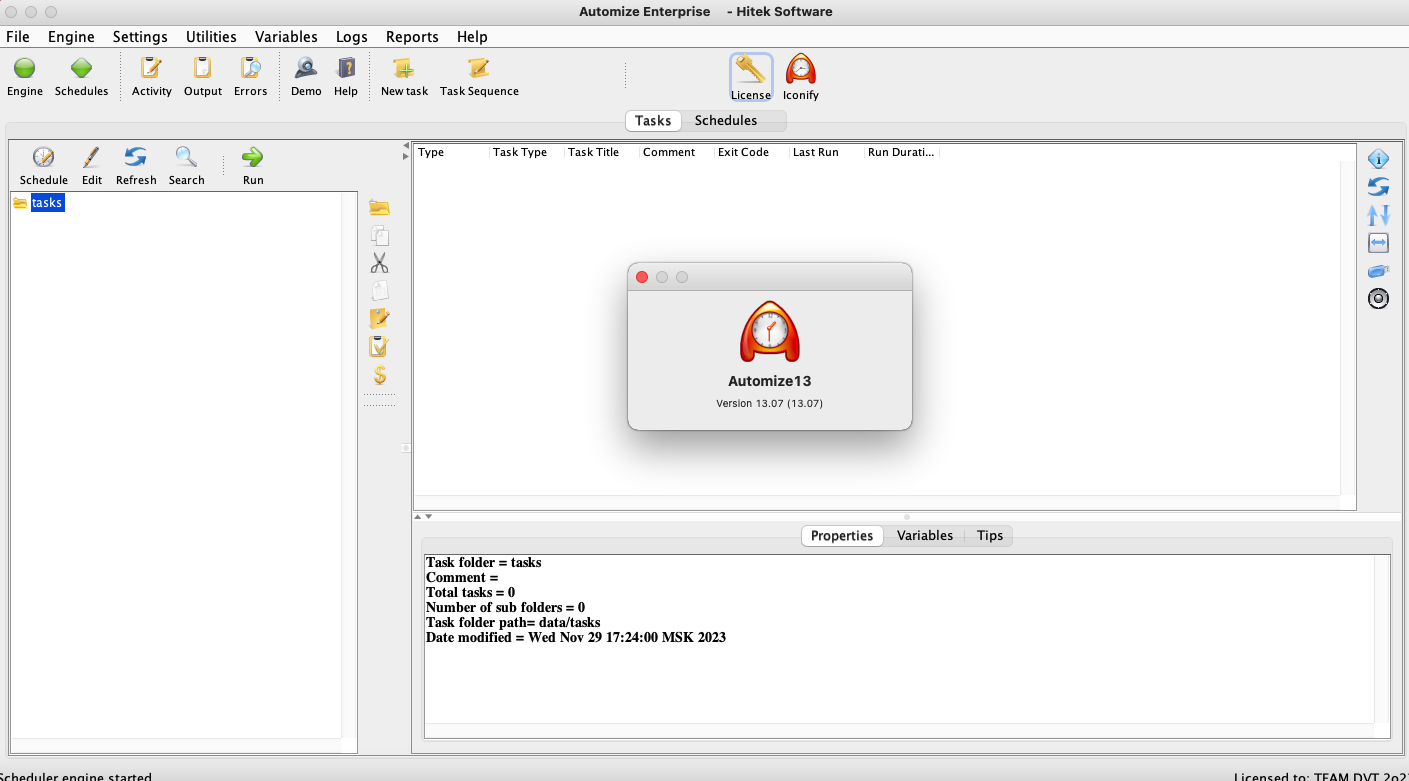This screenshot has height=781, width=1409.
Task: Close the Automize13 about dialog
Action: pyautogui.click(x=642, y=277)
